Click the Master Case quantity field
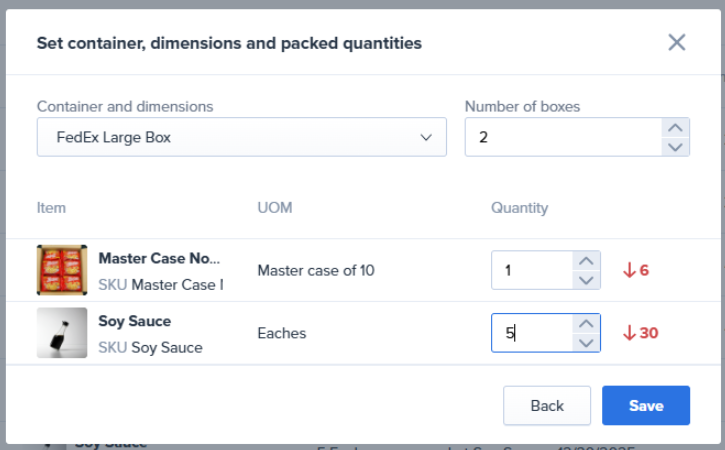 532,270
